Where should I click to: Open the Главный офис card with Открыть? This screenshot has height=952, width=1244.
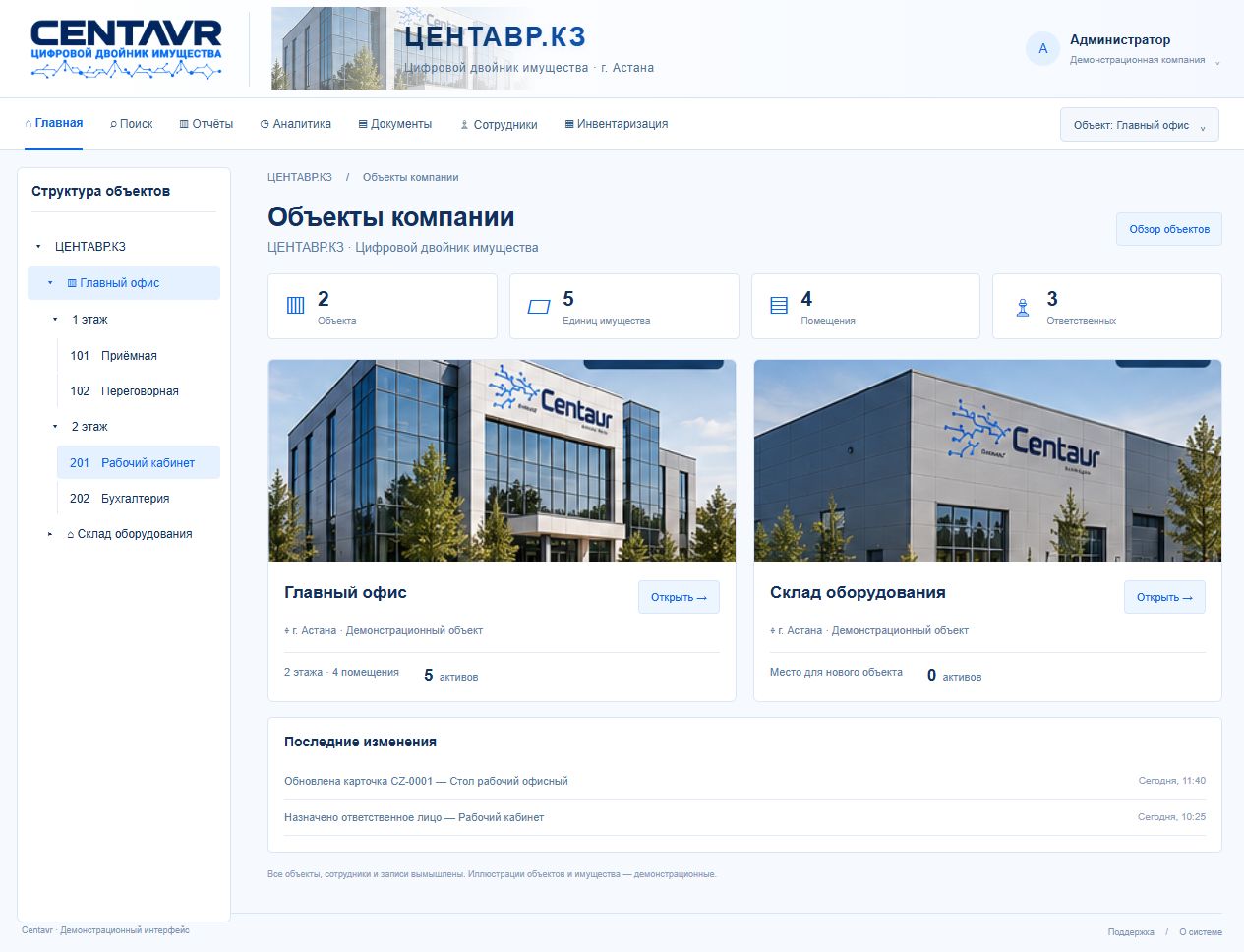click(679, 597)
